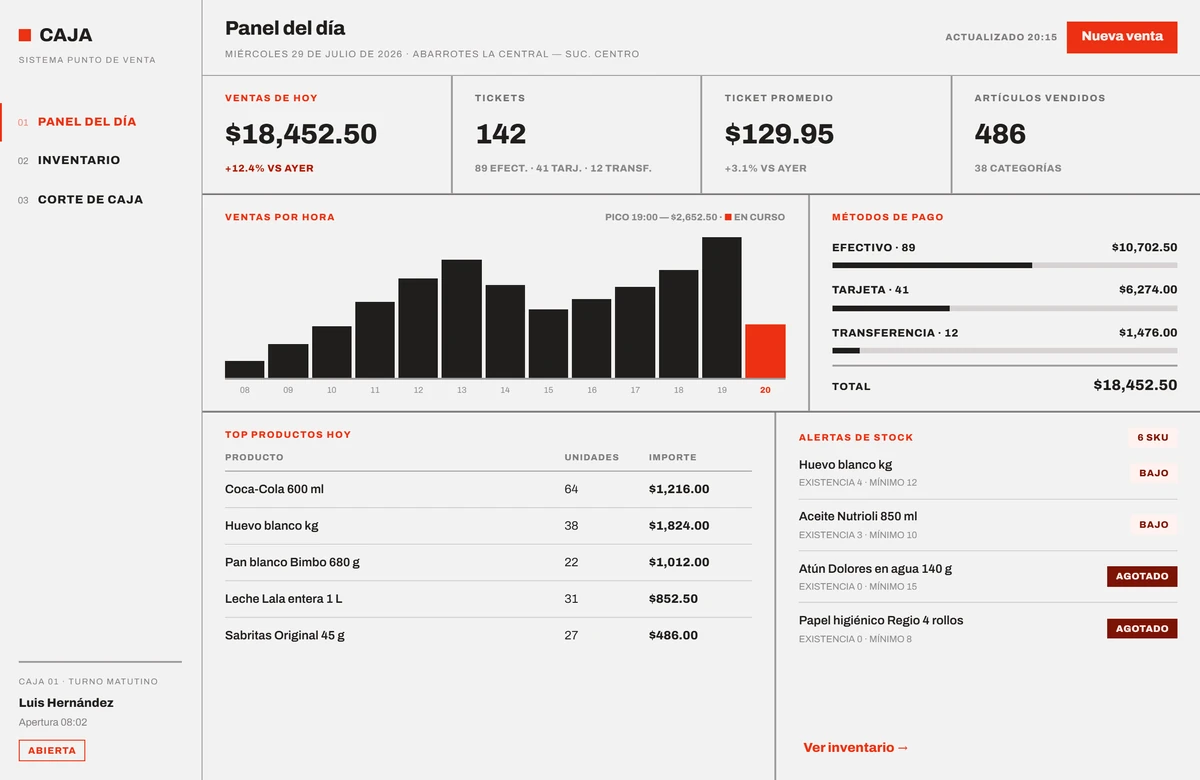The image size is (1200, 780).
Task: Click the 13 hour bar in sales chart
Action: coord(462,319)
